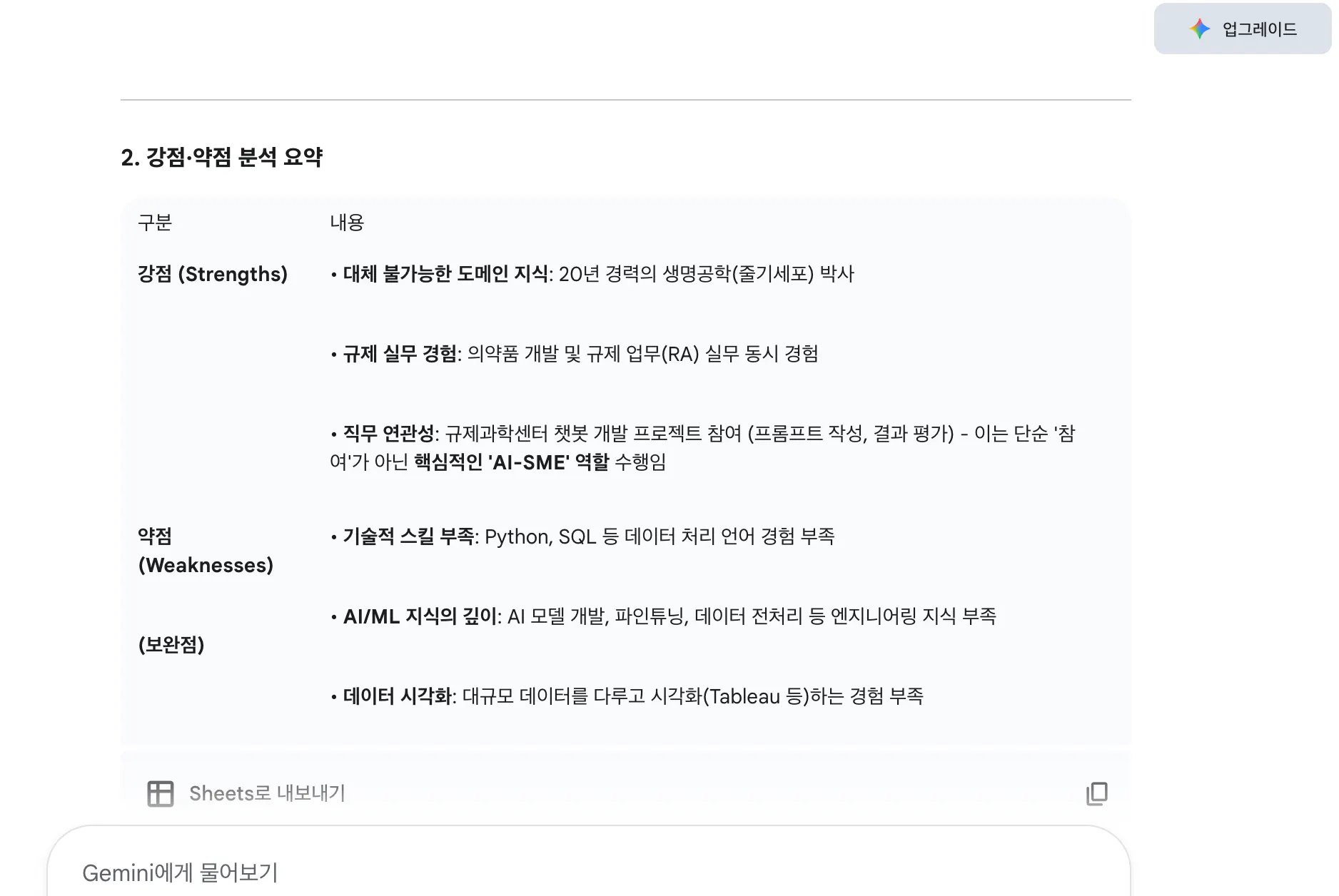This screenshot has width=1339, height=896.
Task: Click the heading 2. 강점·약점 분석 요약
Action: 222,157
